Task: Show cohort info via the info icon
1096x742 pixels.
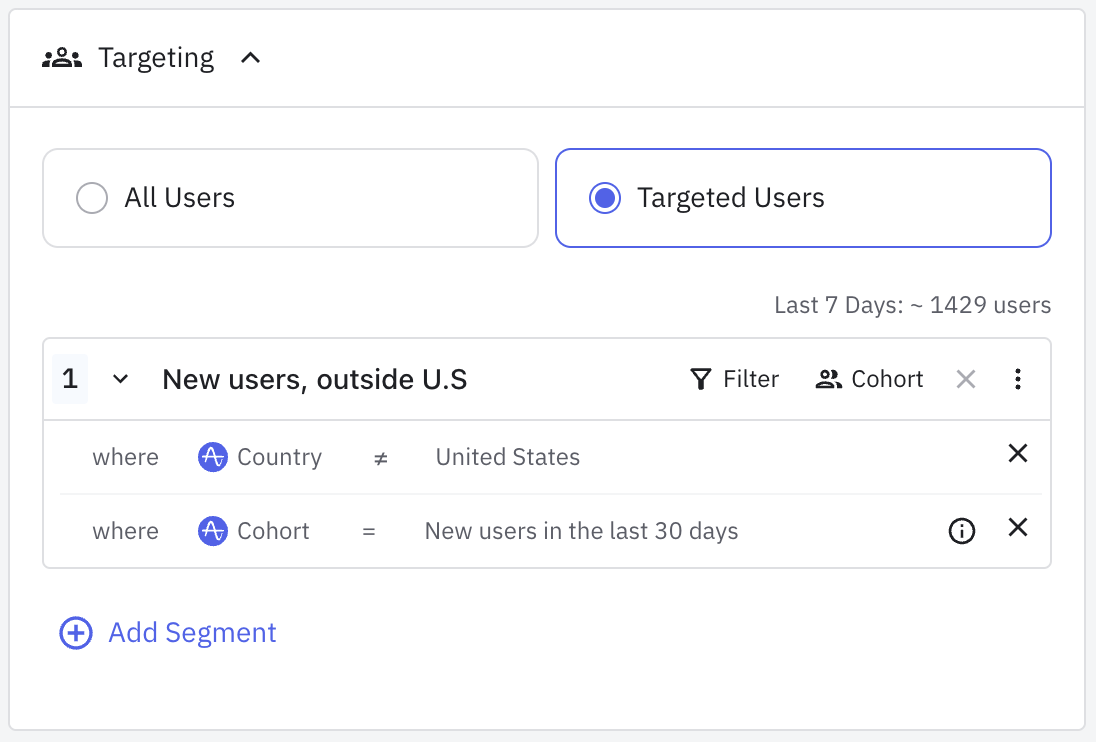Action: tap(961, 531)
